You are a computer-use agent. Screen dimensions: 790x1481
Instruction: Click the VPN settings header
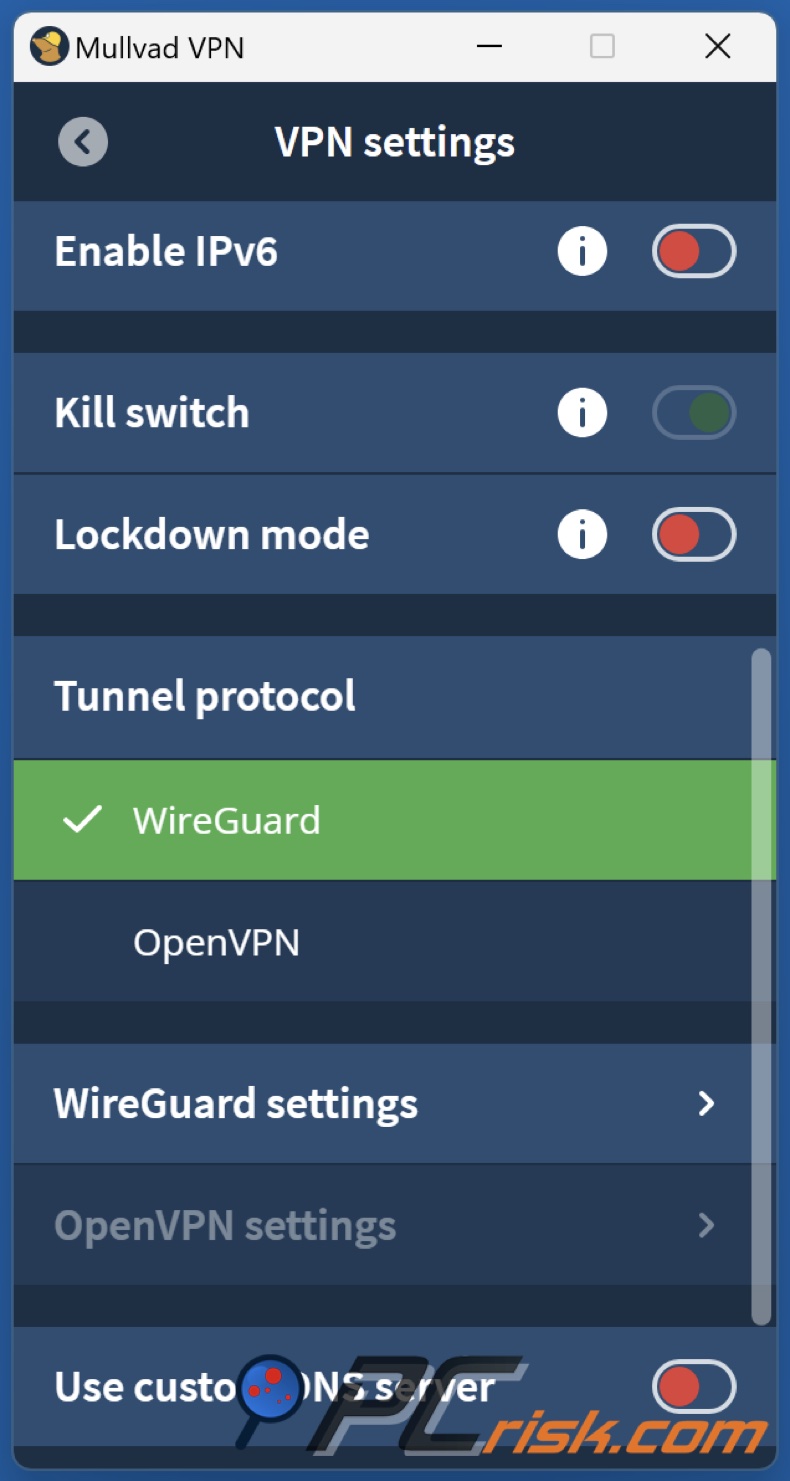395,141
